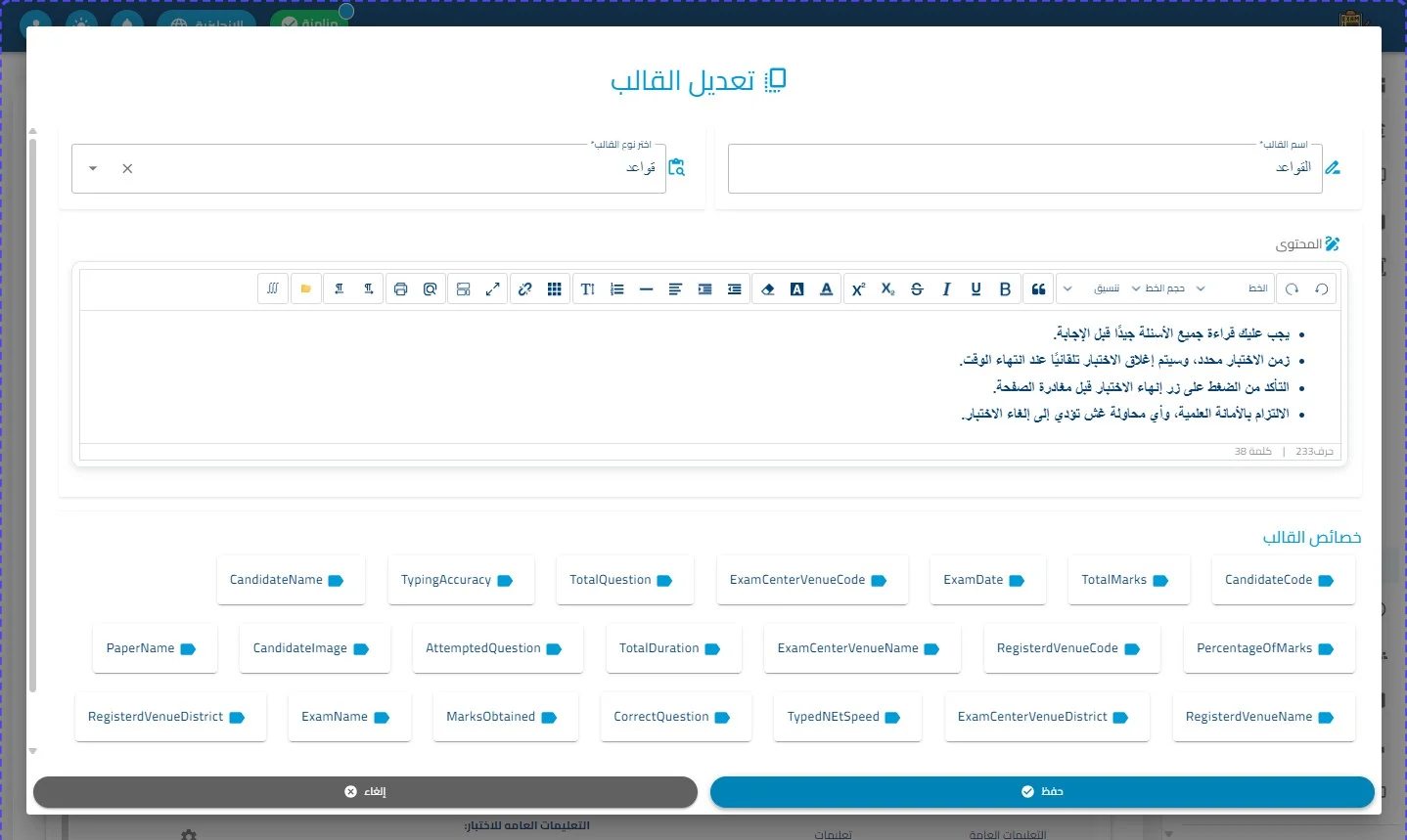Print the editor content
This screenshot has height=840, width=1407.
click(x=400, y=288)
